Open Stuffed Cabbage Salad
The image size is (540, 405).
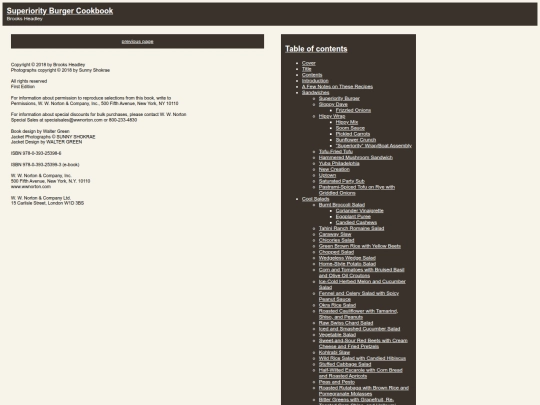(345, 364)
